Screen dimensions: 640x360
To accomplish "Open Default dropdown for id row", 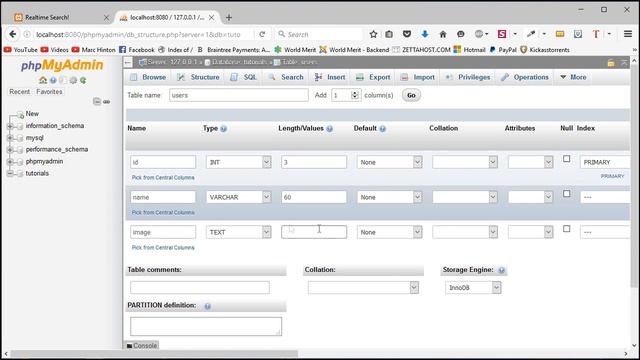I will coord(389,162).
